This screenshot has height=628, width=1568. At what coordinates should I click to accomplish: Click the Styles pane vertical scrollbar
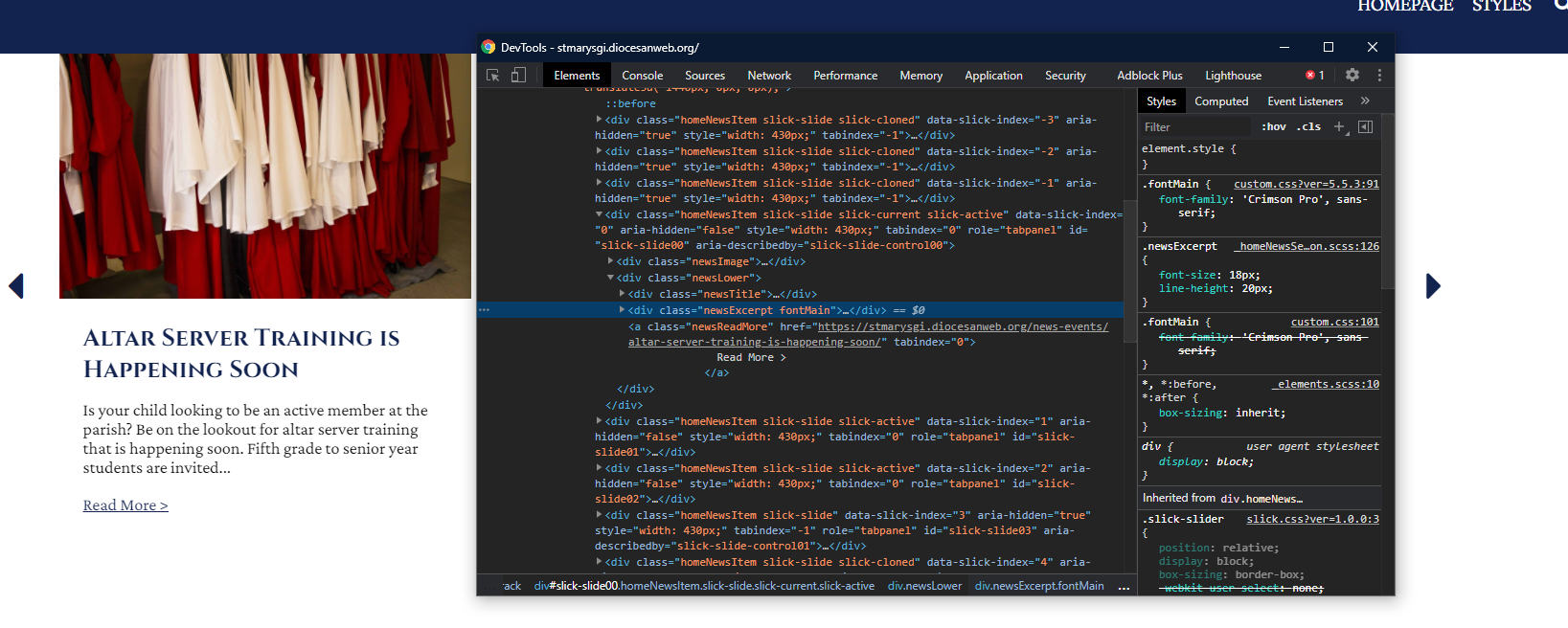pos(1388,201)
